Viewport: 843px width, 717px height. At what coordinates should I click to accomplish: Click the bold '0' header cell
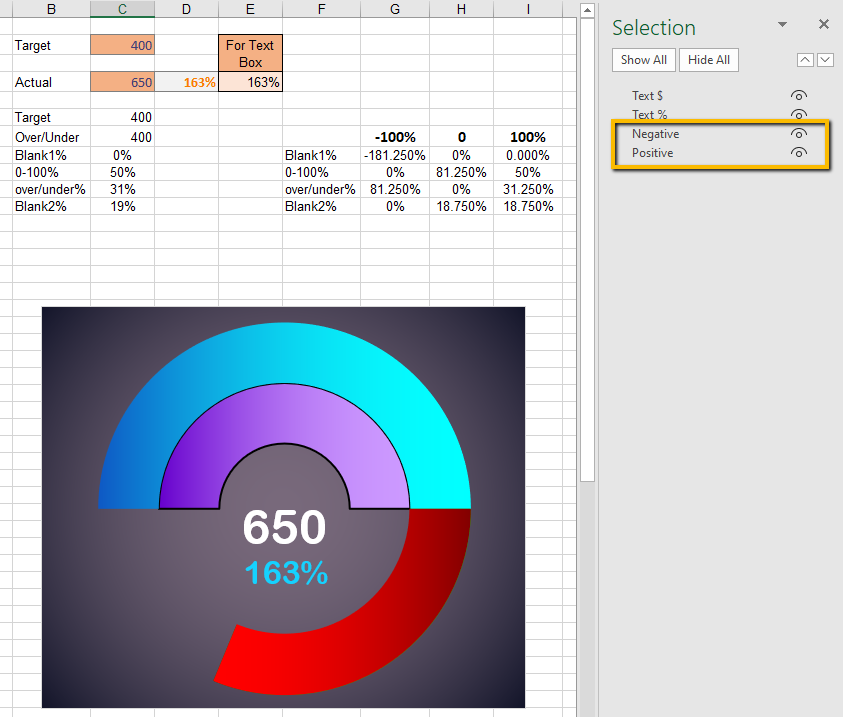461,137
